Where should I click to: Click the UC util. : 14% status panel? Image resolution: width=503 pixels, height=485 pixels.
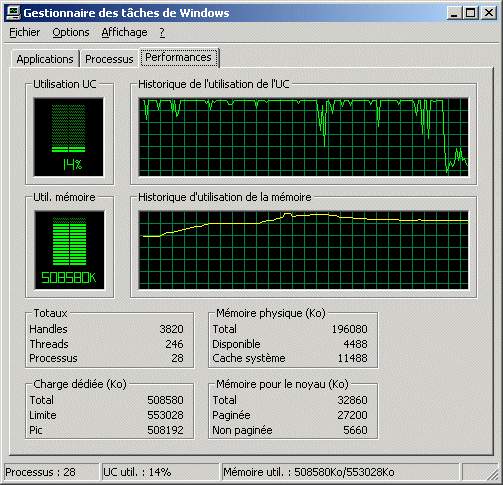(x=160, y=472)
